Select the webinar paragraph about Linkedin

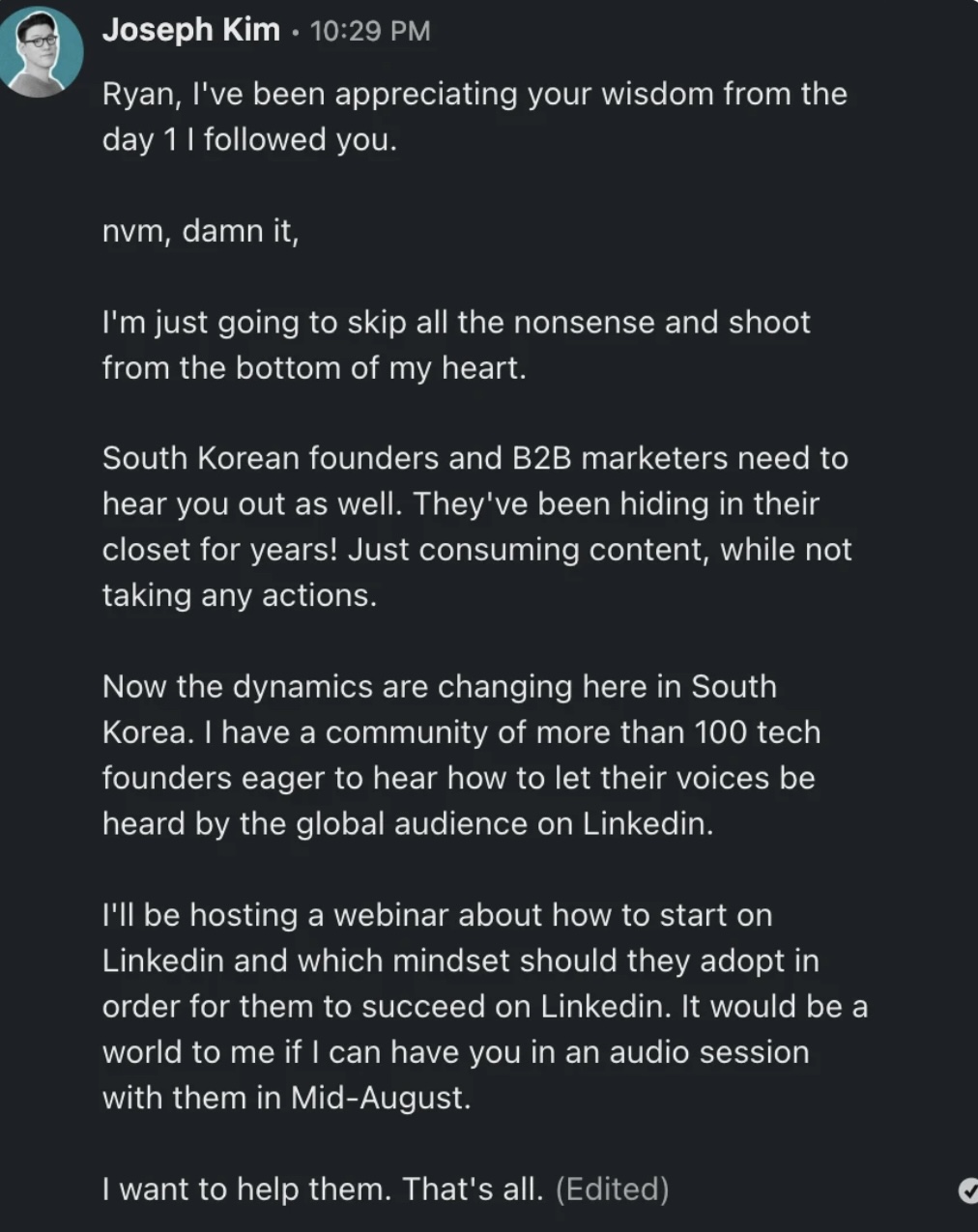tap(483, 1005)
